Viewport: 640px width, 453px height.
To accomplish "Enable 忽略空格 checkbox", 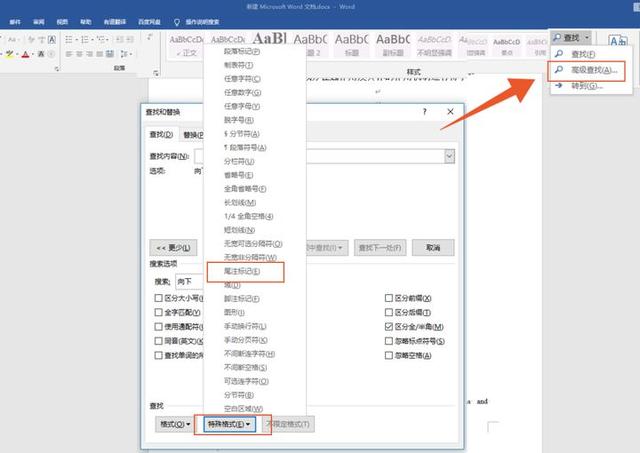I will coord(389,355).
